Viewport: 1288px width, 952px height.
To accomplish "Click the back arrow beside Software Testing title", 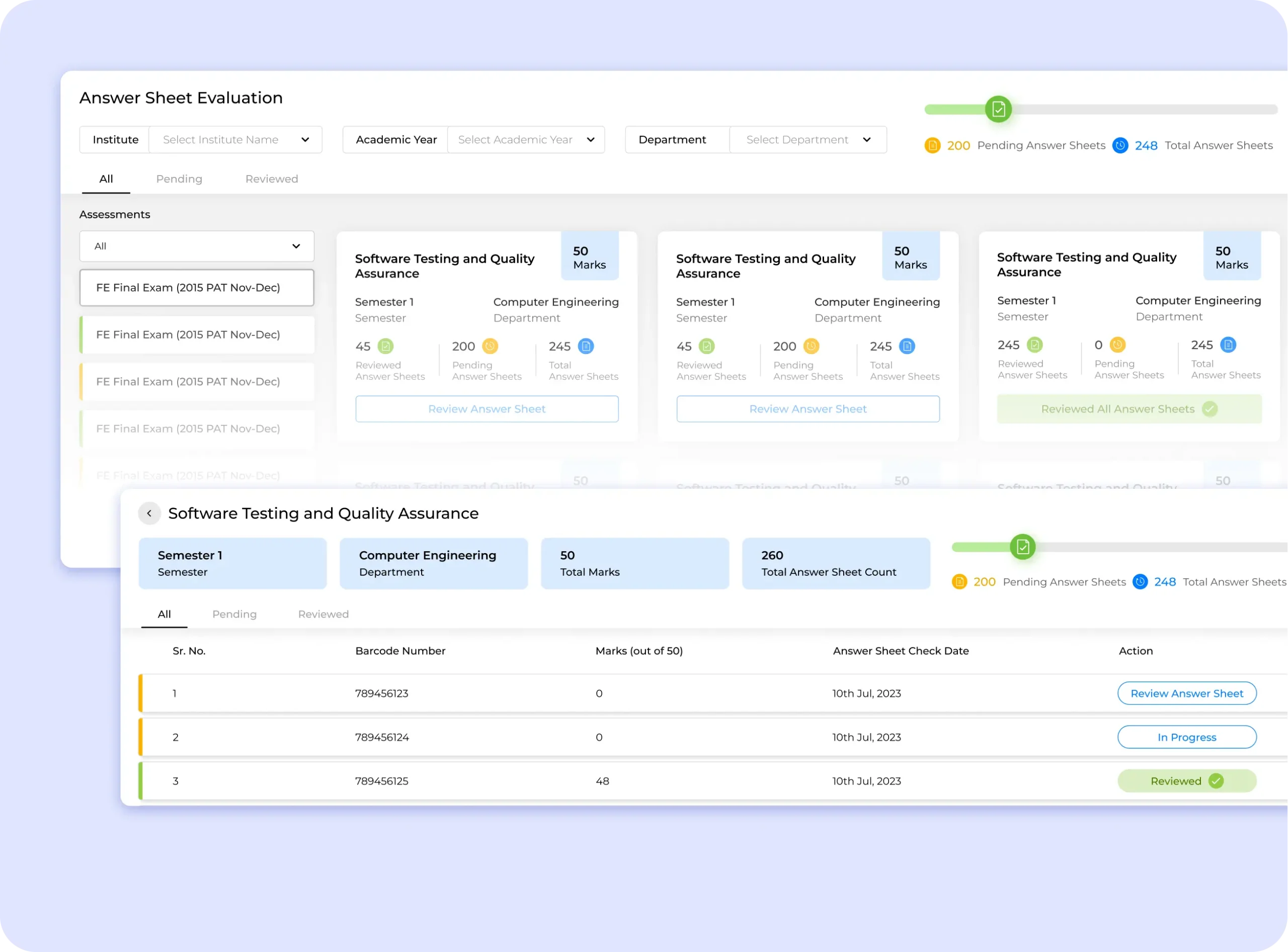I will click(x=149, y=513).
